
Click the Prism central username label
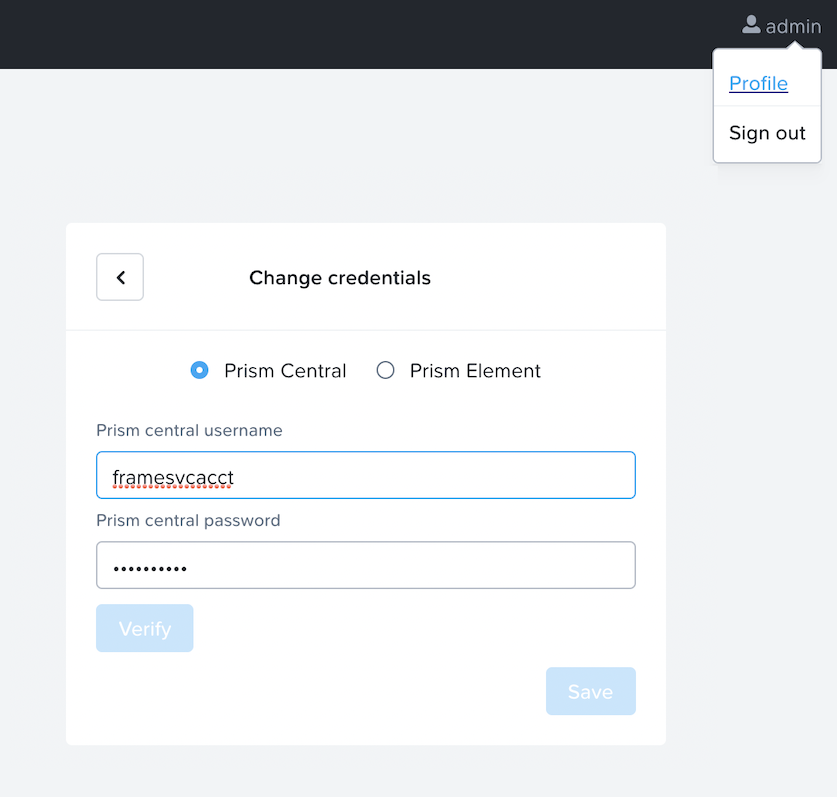pos(189,430)
